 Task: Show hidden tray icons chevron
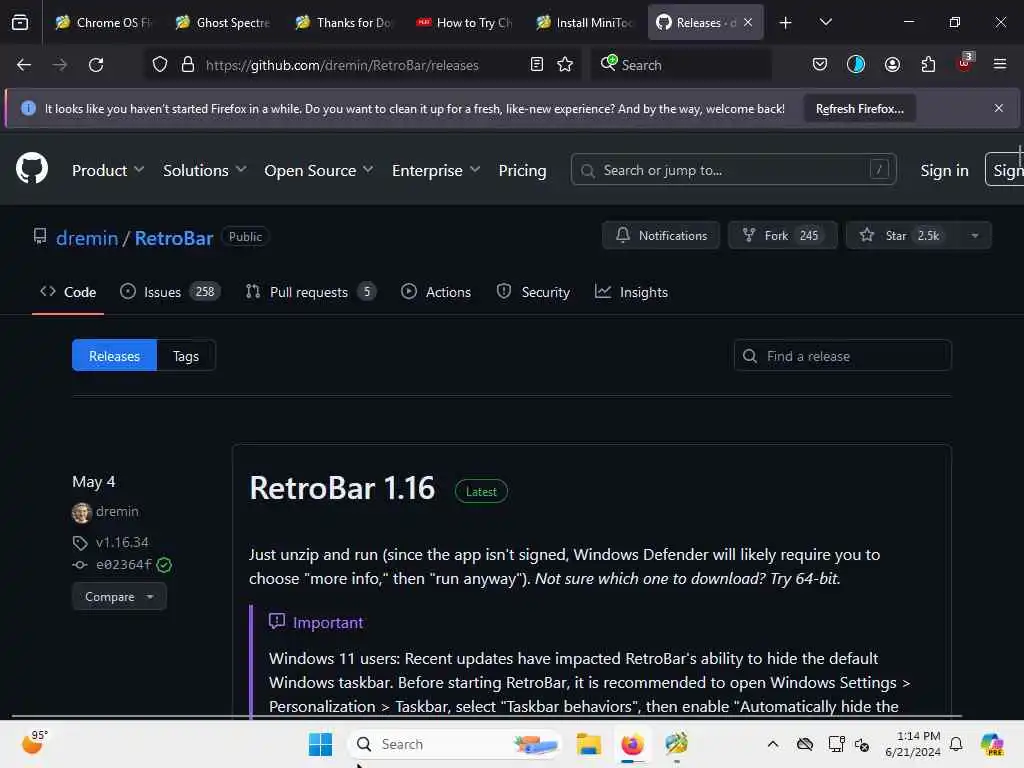click(773, 744)
